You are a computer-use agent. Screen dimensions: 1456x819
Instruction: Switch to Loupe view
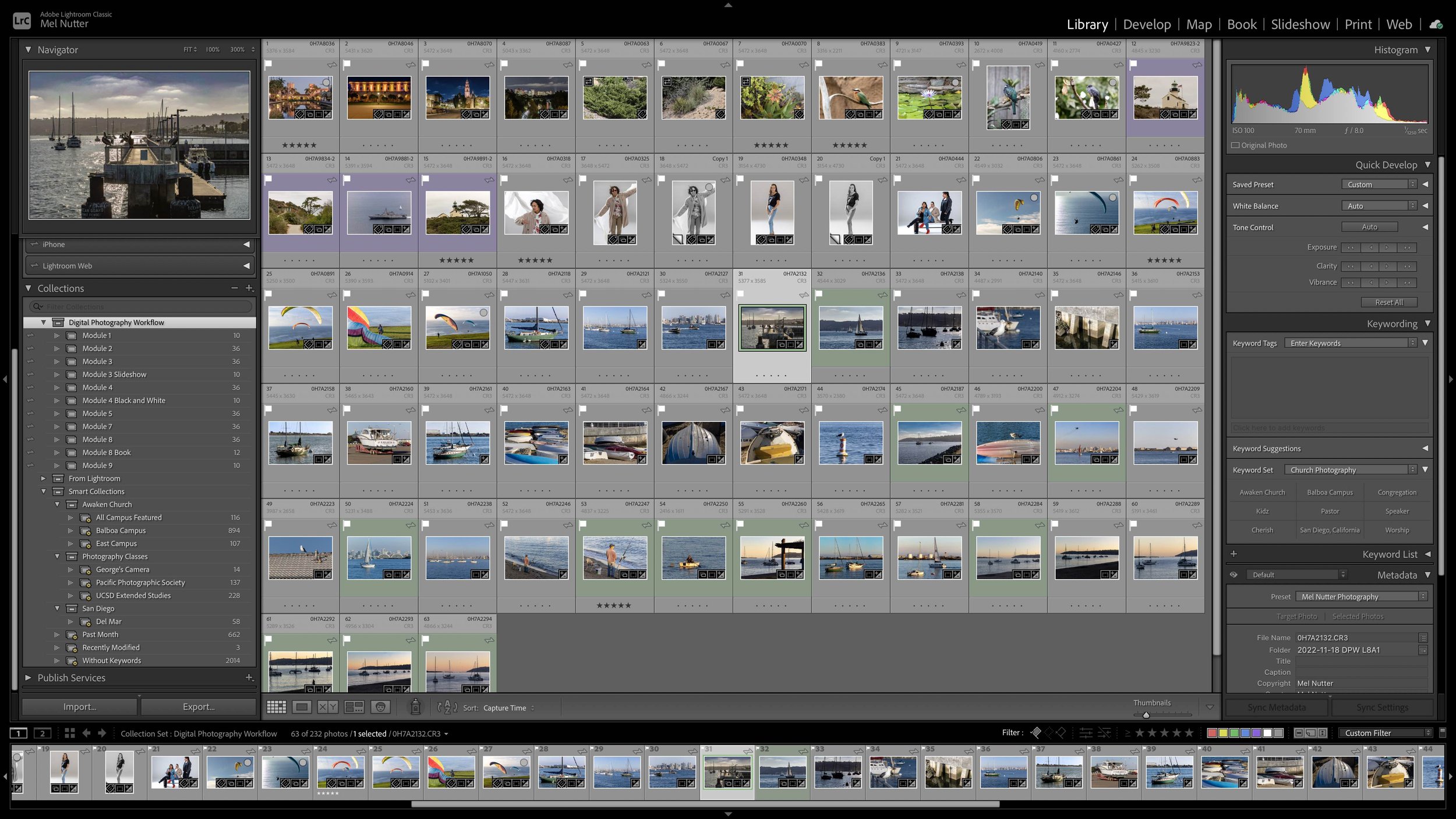click(302, 707)
